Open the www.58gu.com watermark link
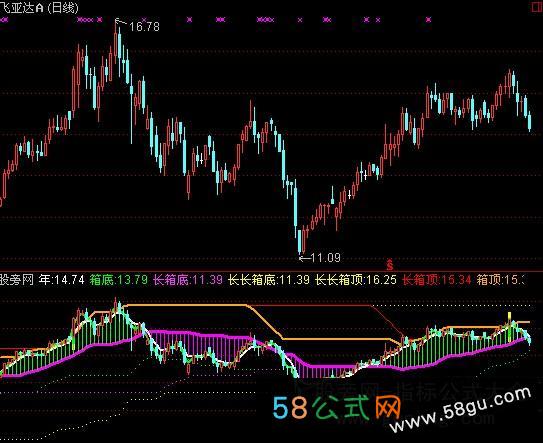543x443 pixels. tap(460, 409)
